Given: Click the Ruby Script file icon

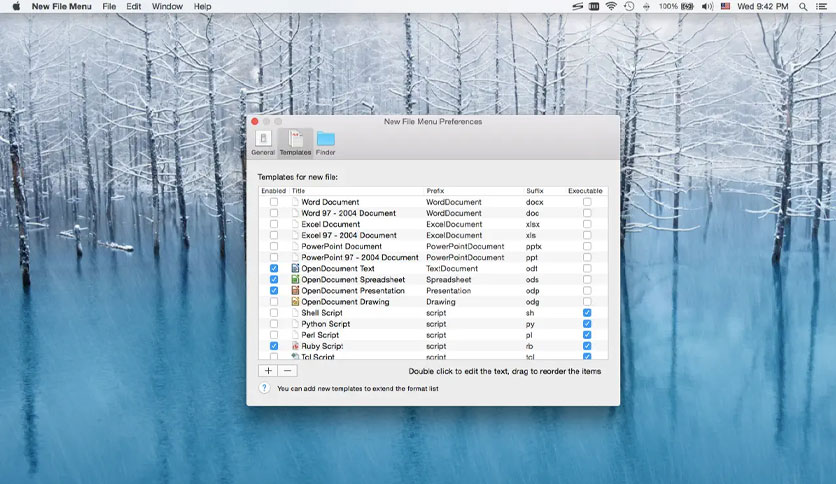Looking at the screenshot, I should (x=295, y=346).
